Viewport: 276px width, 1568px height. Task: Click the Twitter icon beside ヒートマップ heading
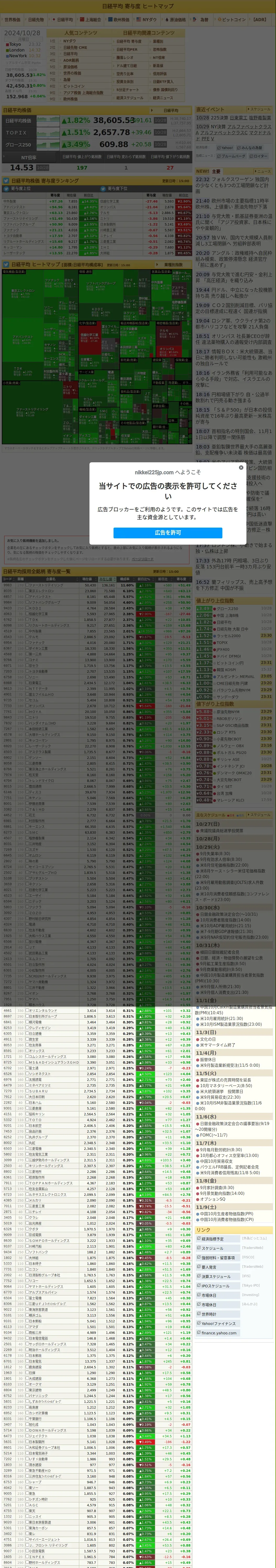(5, 265)
